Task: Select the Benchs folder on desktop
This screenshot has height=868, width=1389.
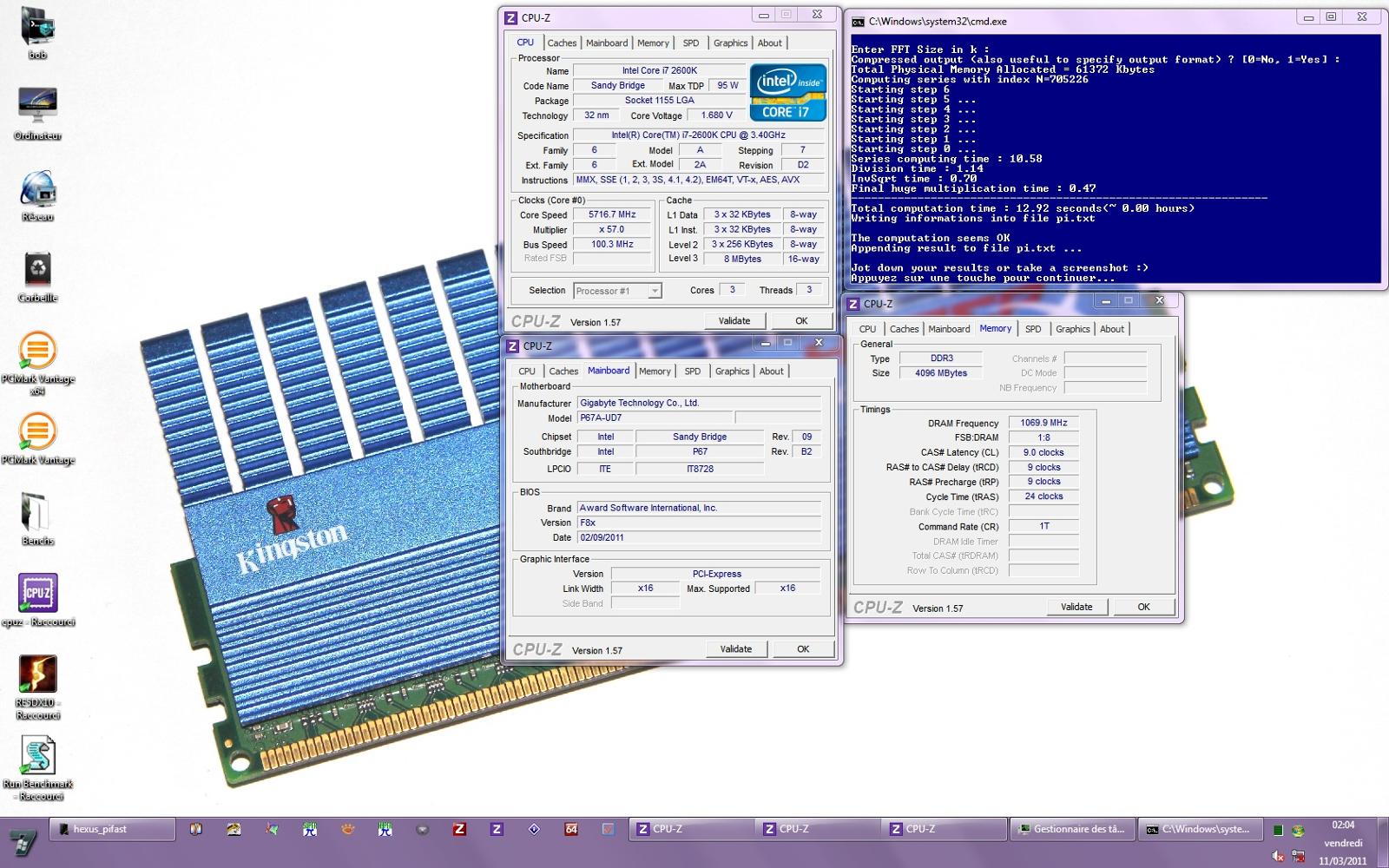Action: (x=37, y=518)
